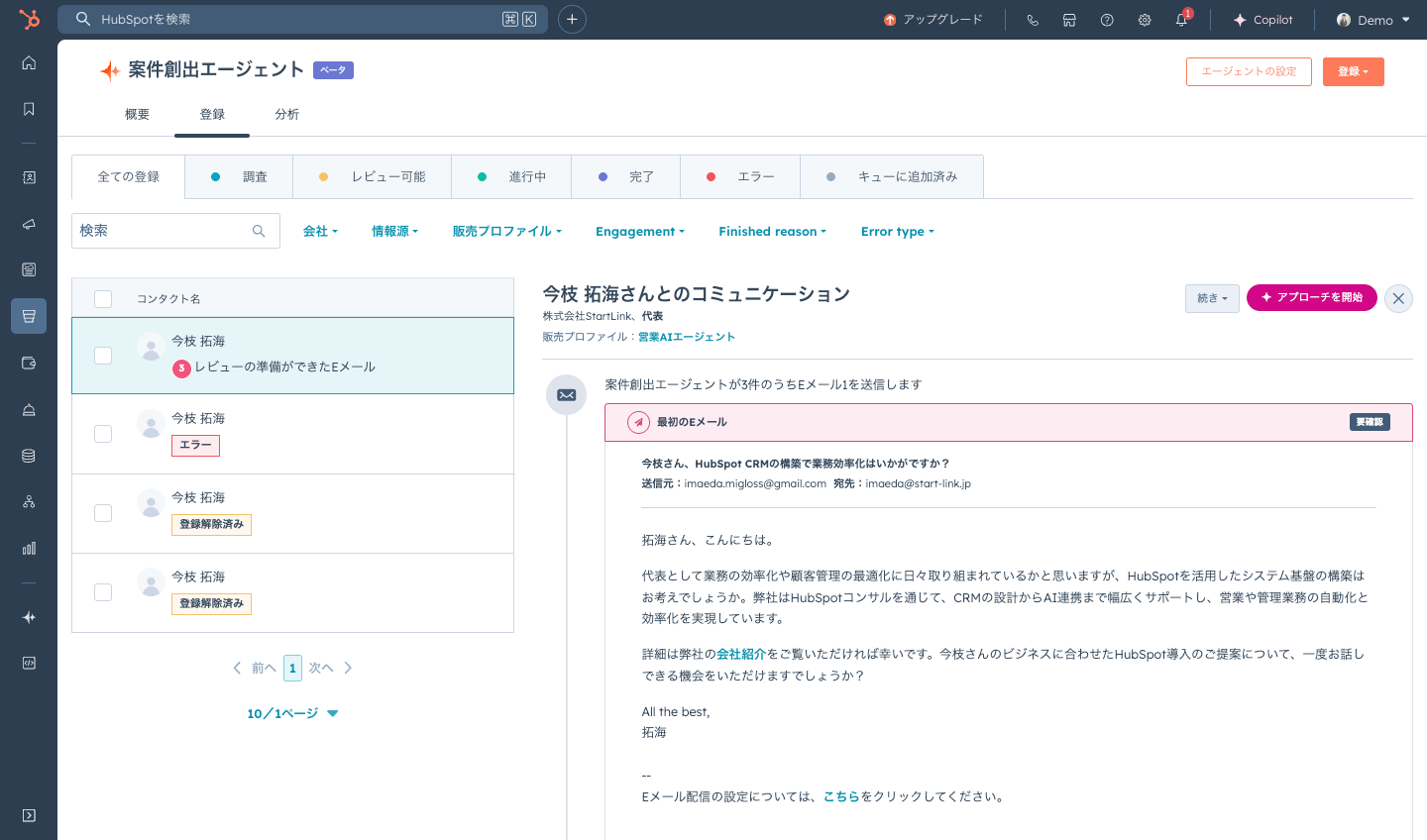The width and height of the screenshot is (1427, 840).
Task: Open the marketplace icon
Action: (1069, 19)
